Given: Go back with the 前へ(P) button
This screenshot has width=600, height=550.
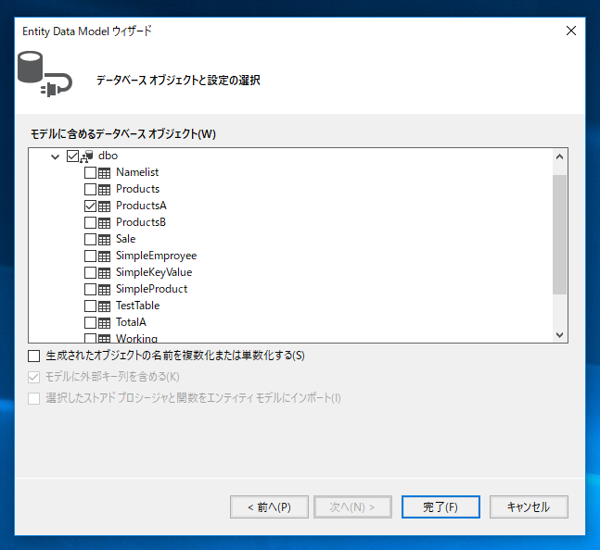Looking at the screenshot, I should 269,507.
